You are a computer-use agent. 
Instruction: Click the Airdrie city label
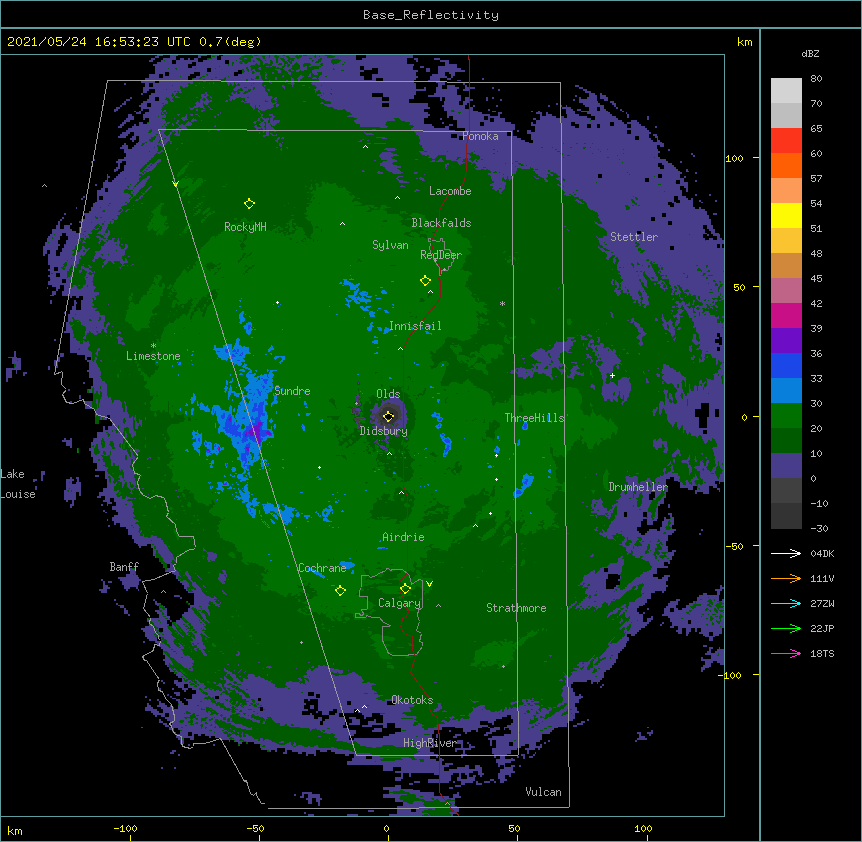point(403,537)
